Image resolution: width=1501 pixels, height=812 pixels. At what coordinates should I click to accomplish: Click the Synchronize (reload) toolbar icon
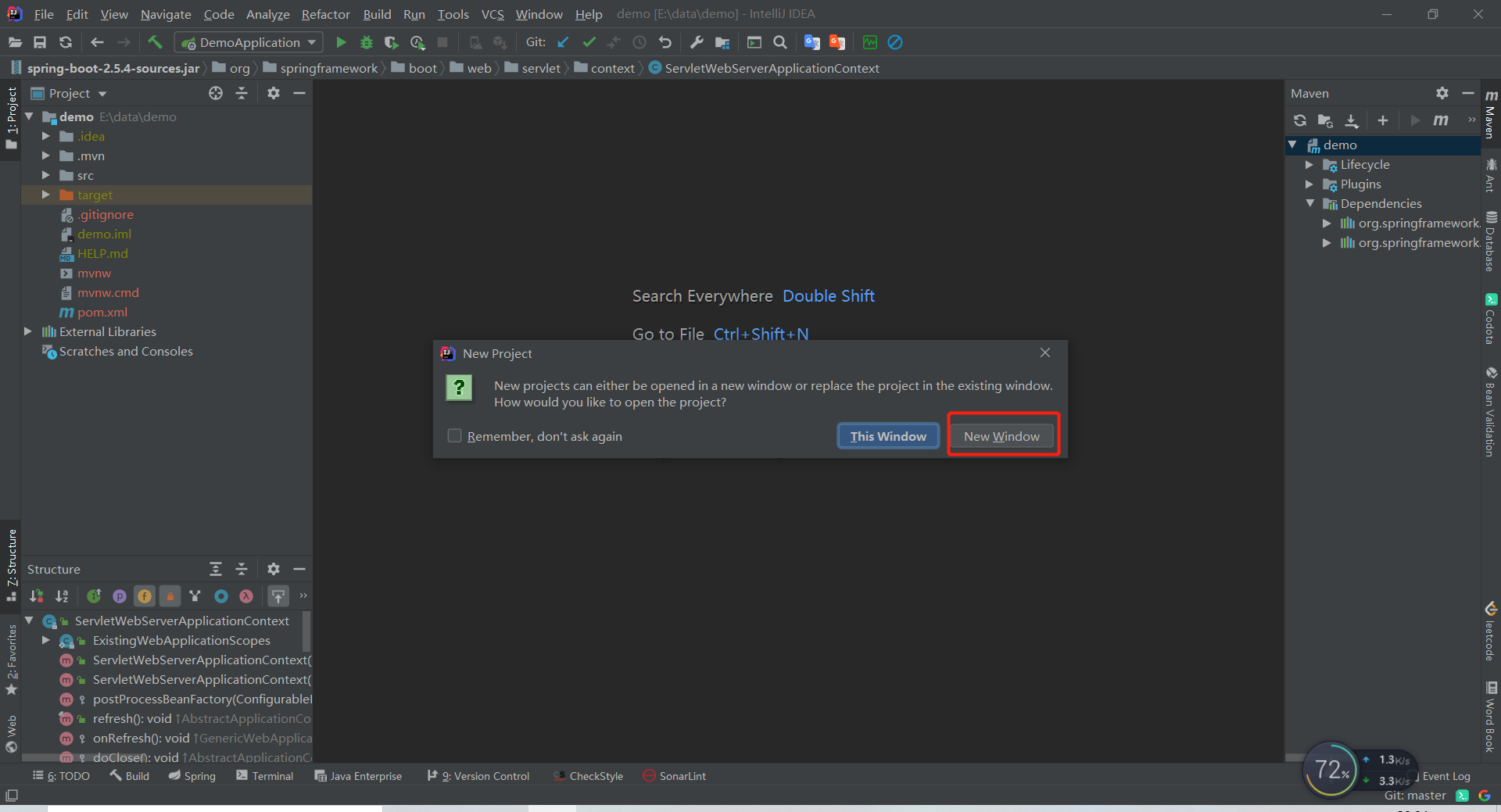tap(66, 42)
